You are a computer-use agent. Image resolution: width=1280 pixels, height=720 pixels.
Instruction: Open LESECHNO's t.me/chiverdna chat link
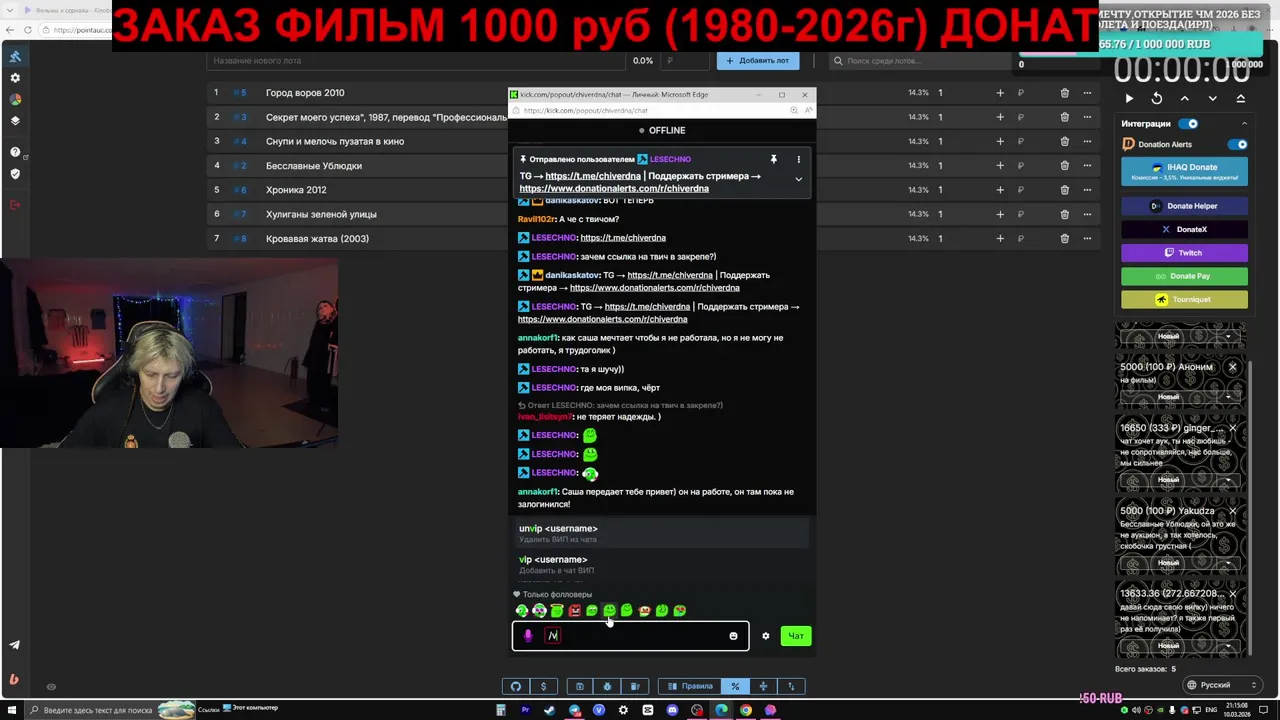click(623, 238)
